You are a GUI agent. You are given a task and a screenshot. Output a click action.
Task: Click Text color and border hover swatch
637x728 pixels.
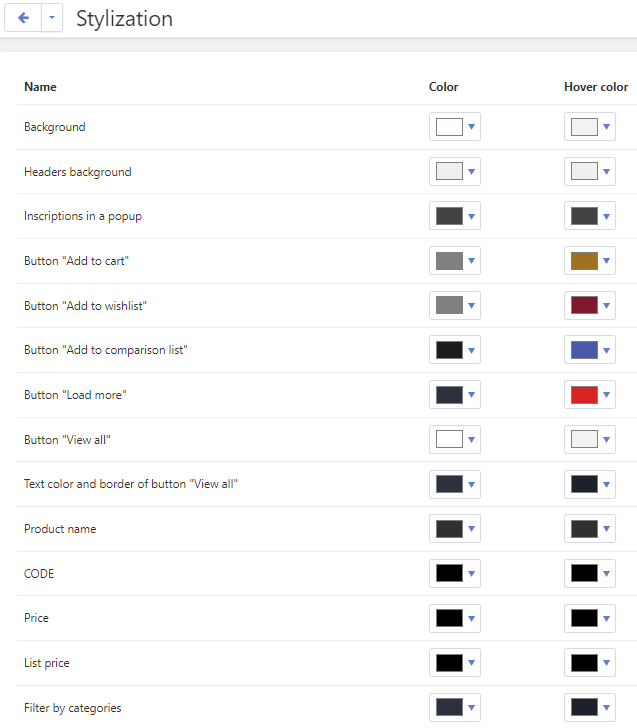click(584, 484)
